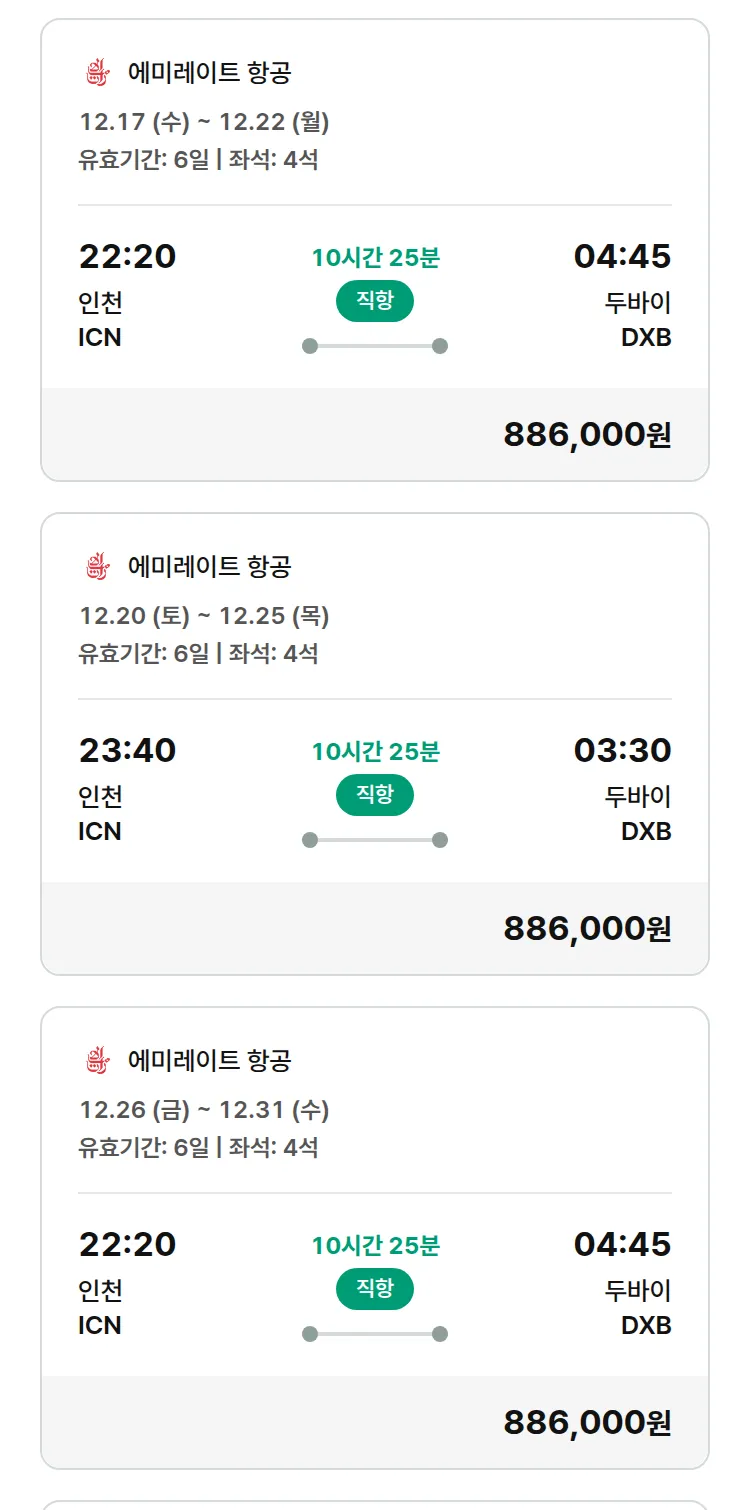
Task: Click Emirates logo on 12.20 departure card
Action: [96, 567]
